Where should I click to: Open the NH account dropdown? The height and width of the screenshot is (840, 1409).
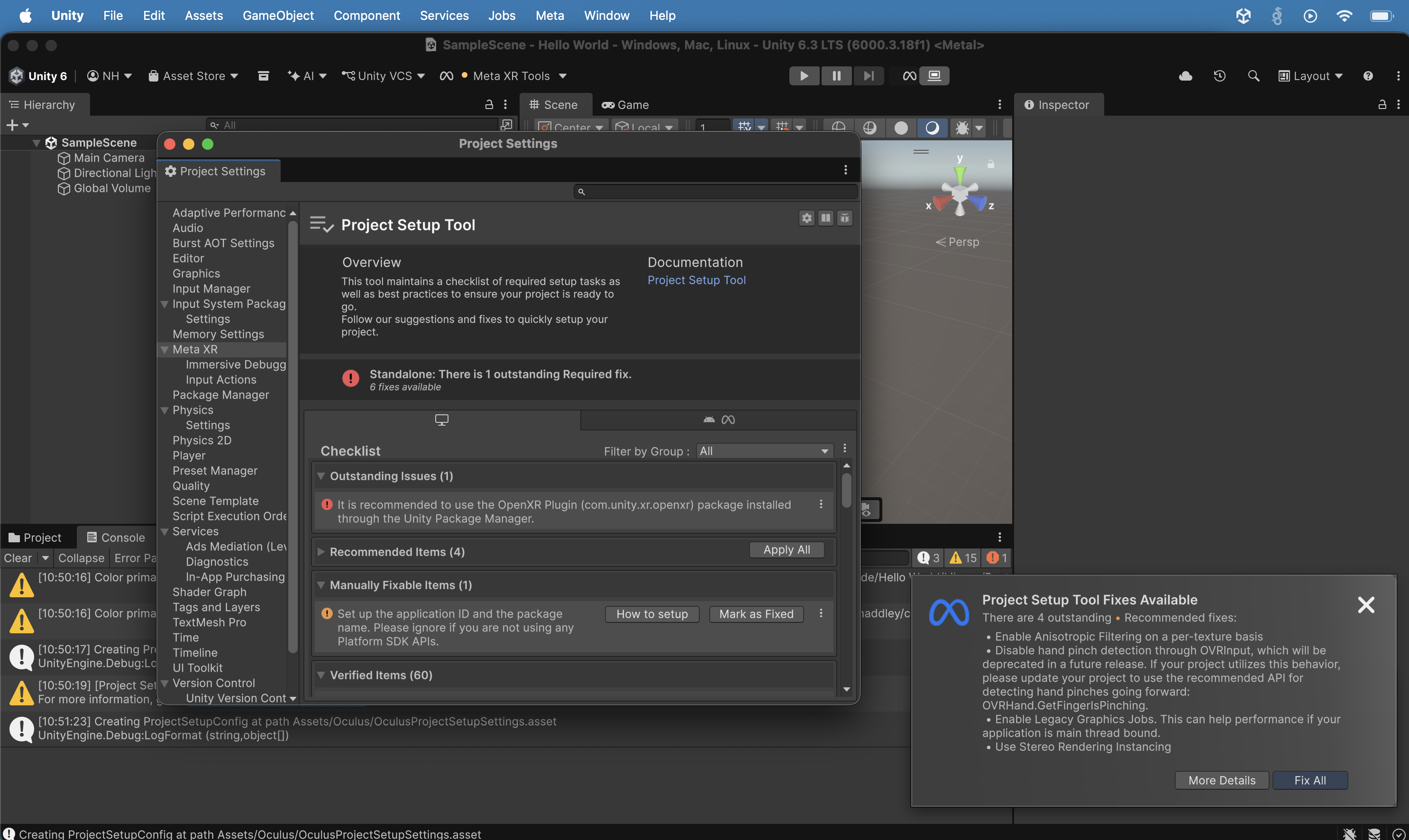pos(110,76)
